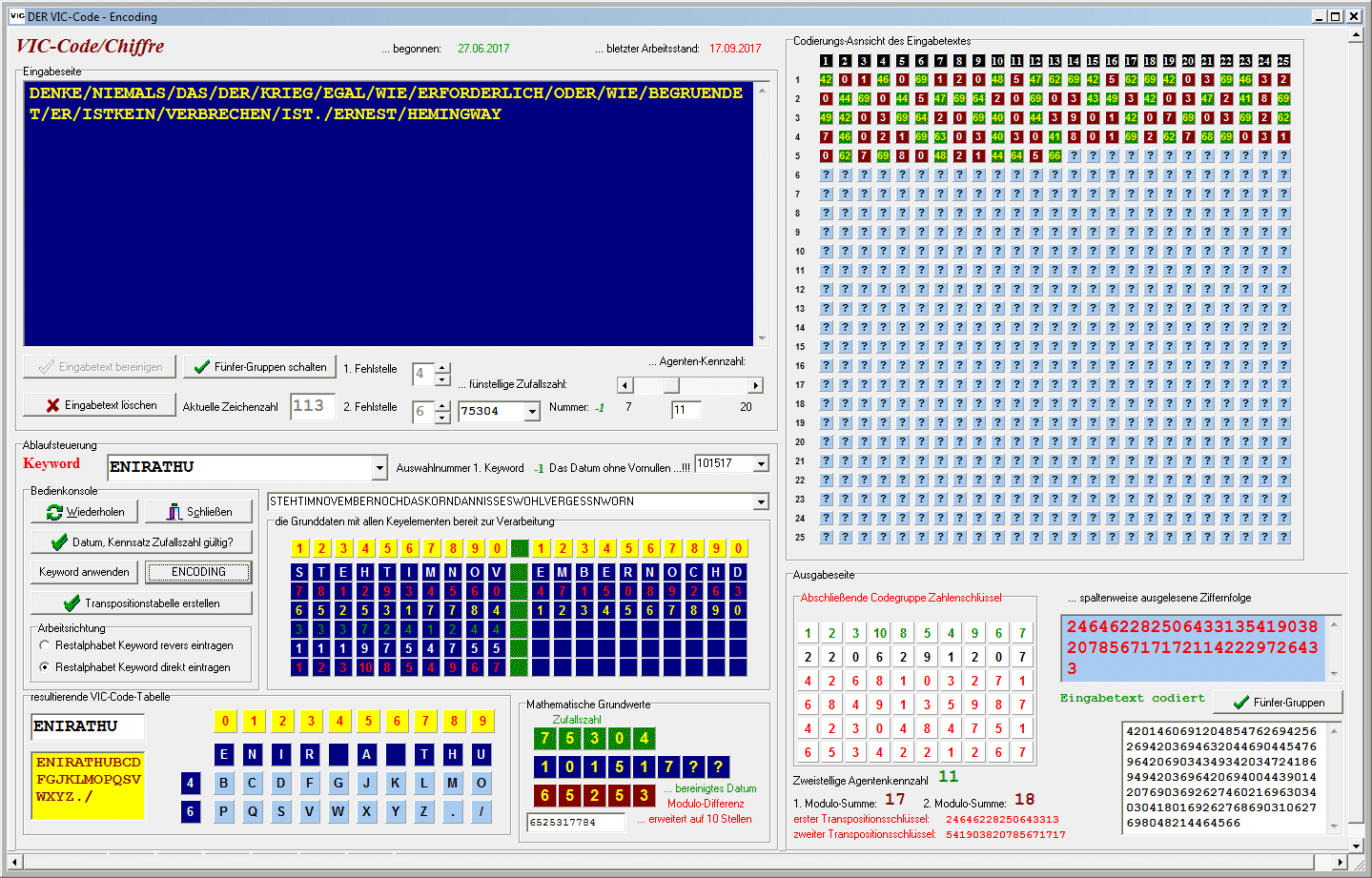The width and height of the screenshot is (1372, 878).
Task: Click the Zufallszahl digit 7 green cell
Action: point(545,738)
